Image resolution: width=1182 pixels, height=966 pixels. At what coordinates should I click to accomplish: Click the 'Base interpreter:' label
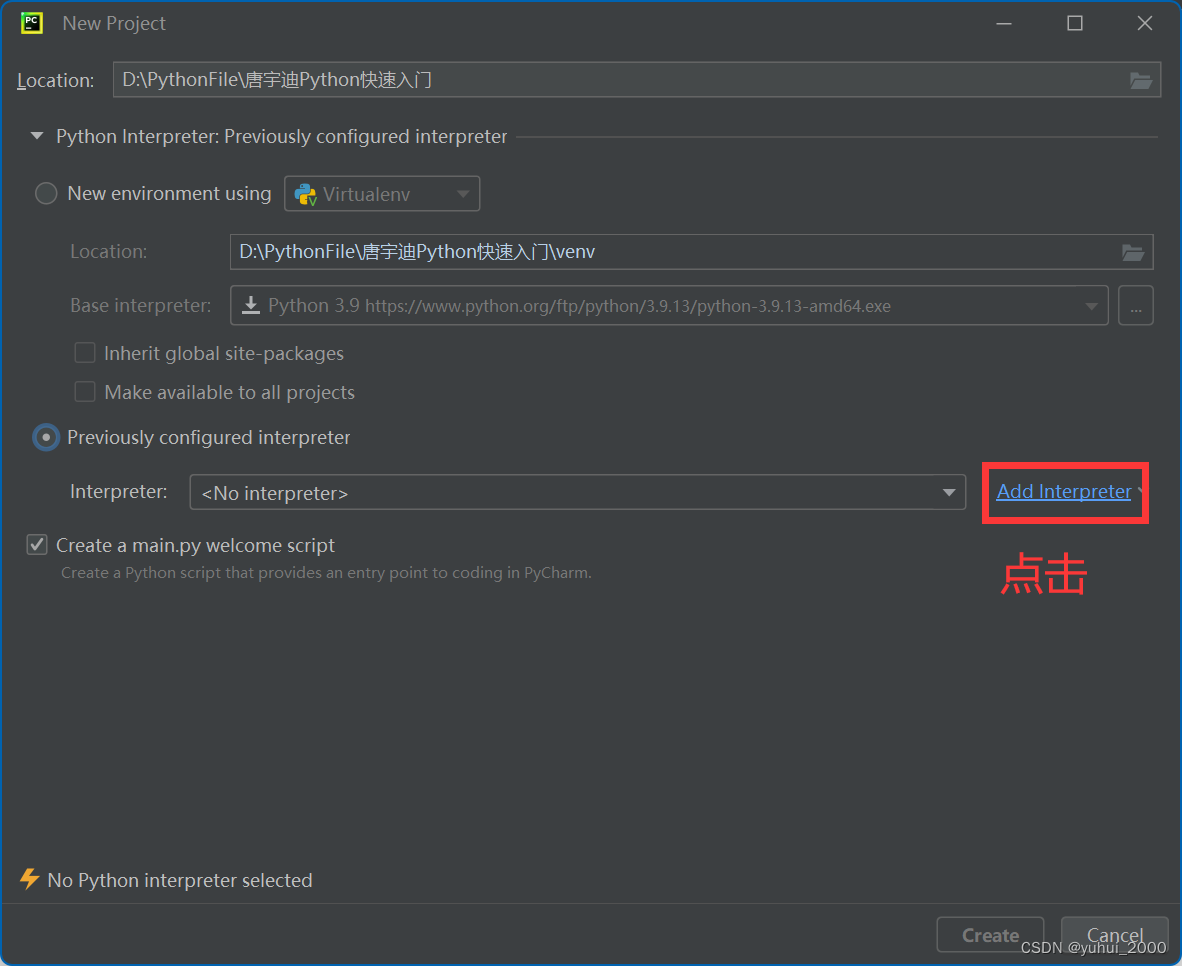[141, 305]
